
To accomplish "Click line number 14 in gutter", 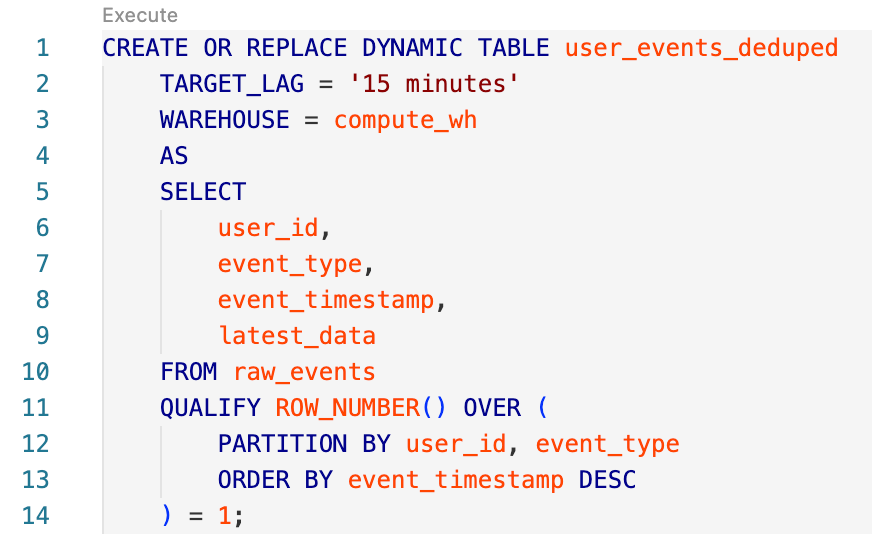I will 36,516.
